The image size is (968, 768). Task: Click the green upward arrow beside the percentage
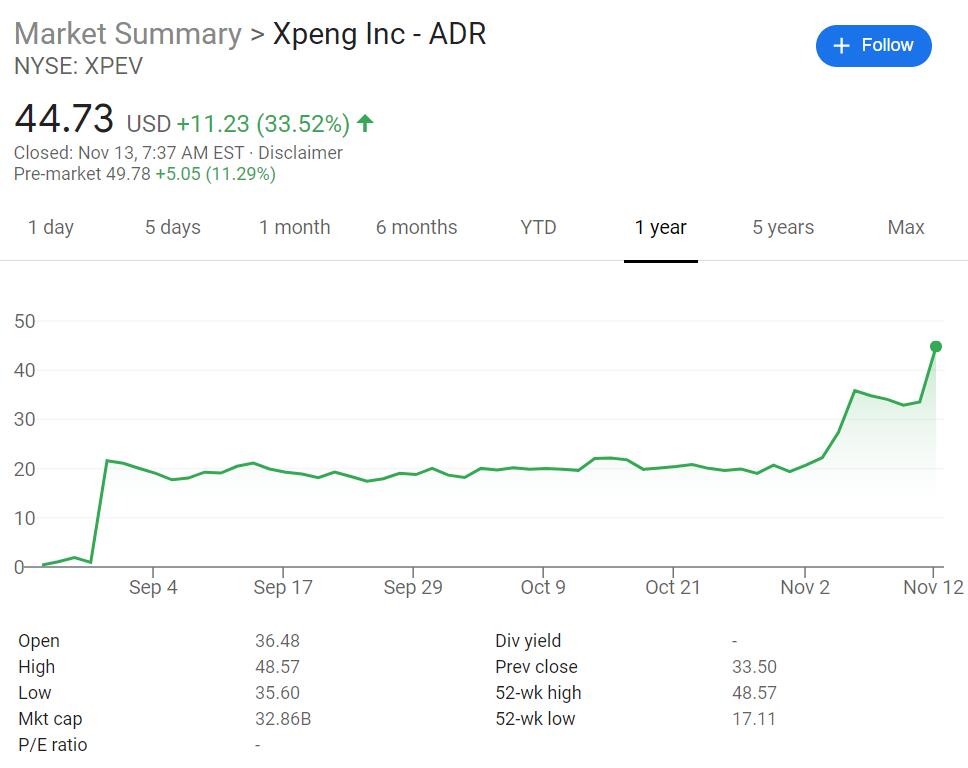[364, 122]
